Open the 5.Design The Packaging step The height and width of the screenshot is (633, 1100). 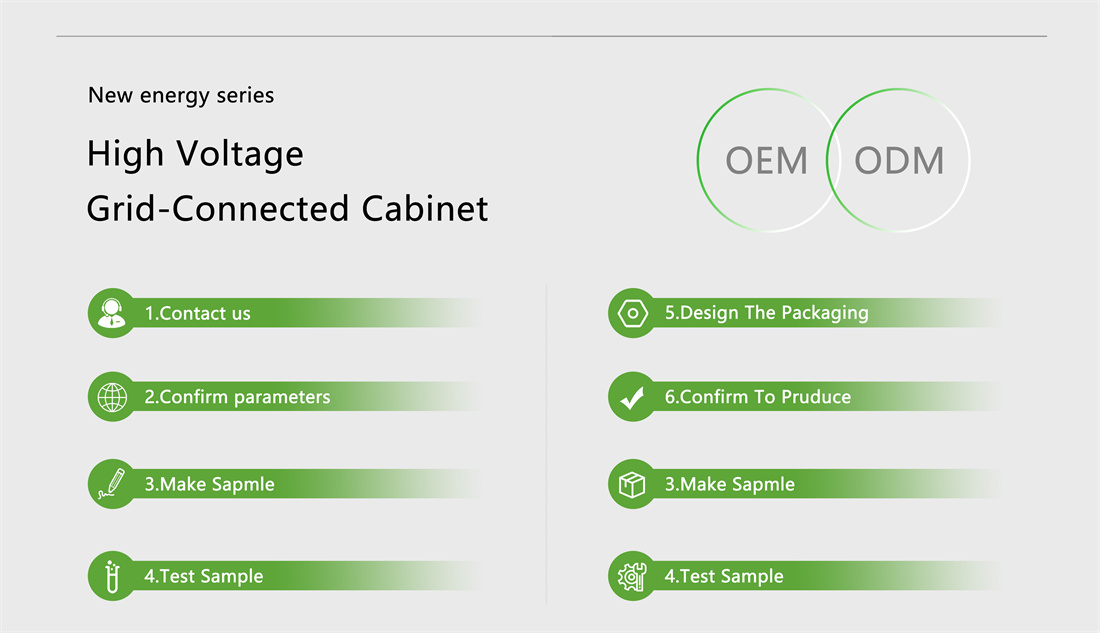[767, 313]
